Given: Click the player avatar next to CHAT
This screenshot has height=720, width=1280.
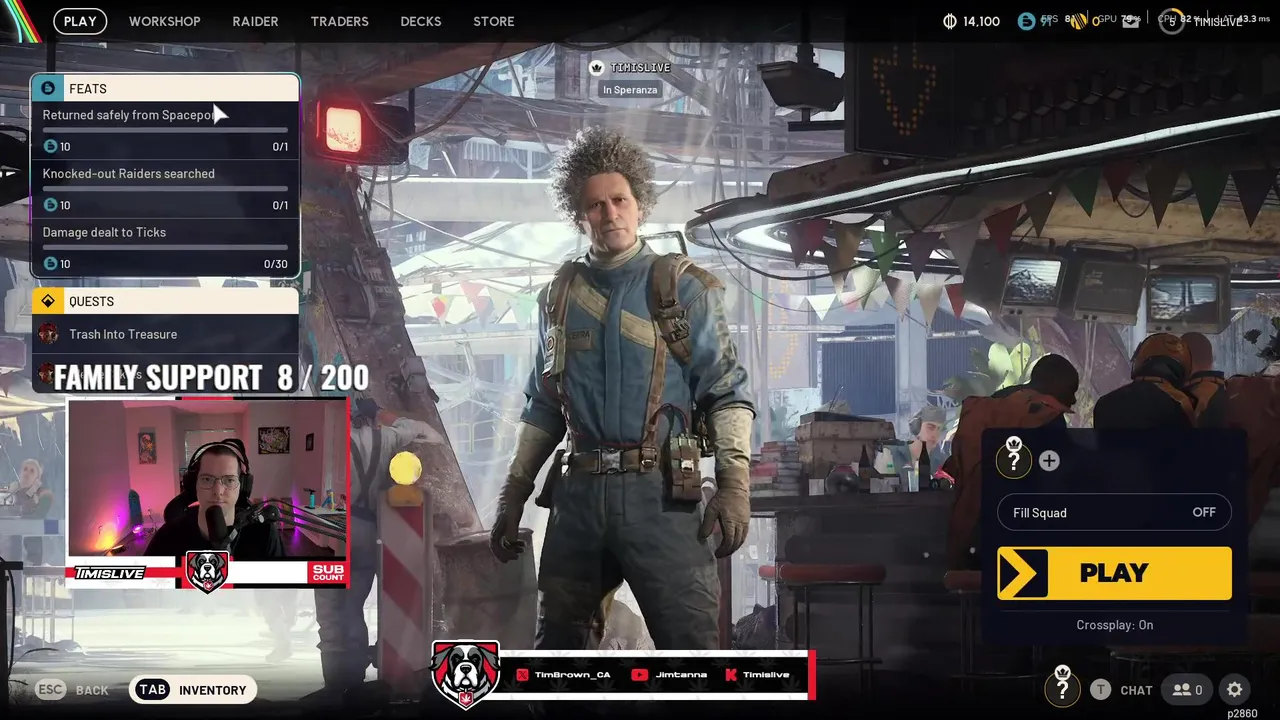Looking at the screenshot, I should (x=1062, y=688).
